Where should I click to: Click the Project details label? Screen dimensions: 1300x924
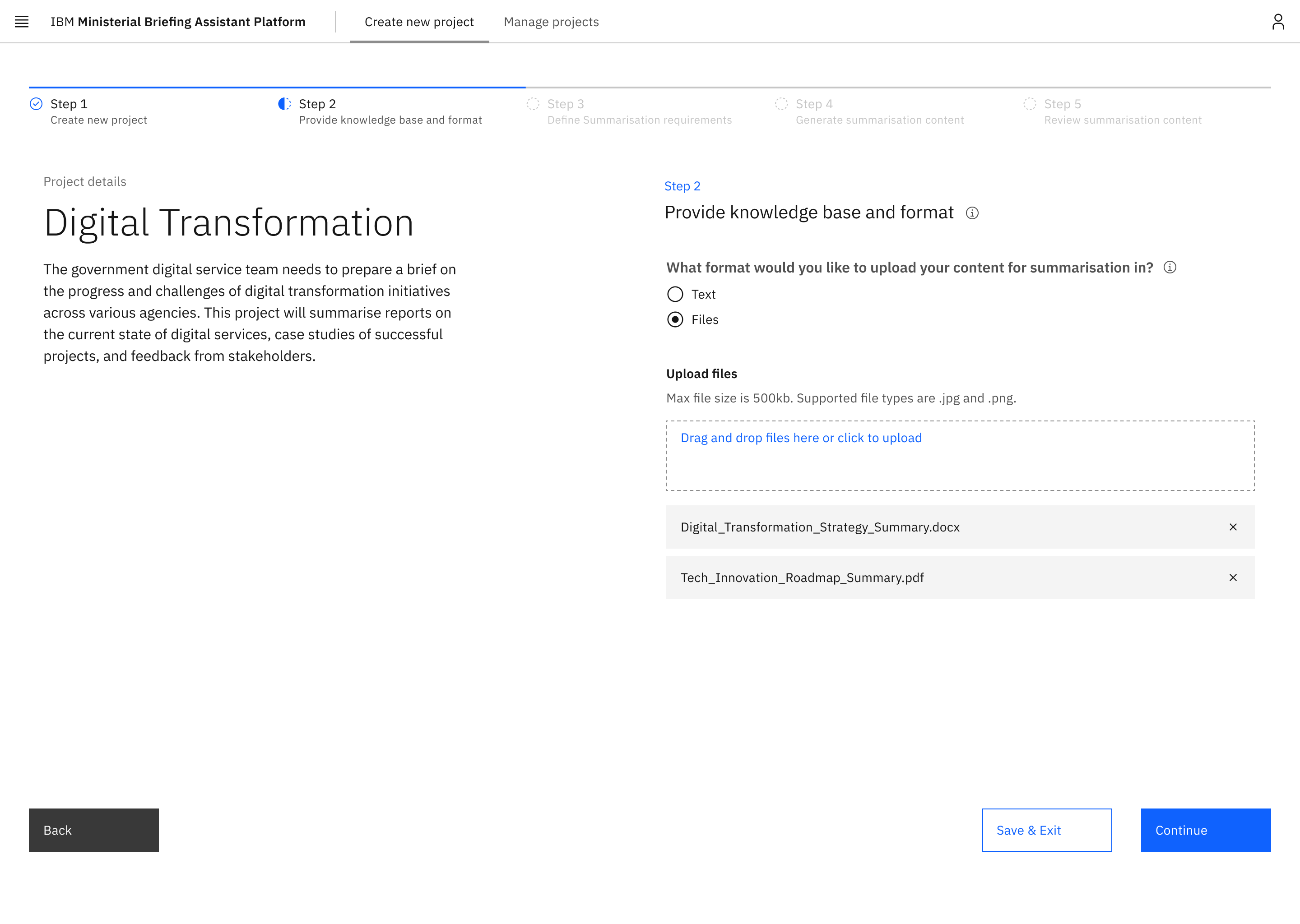pos(85,181)
